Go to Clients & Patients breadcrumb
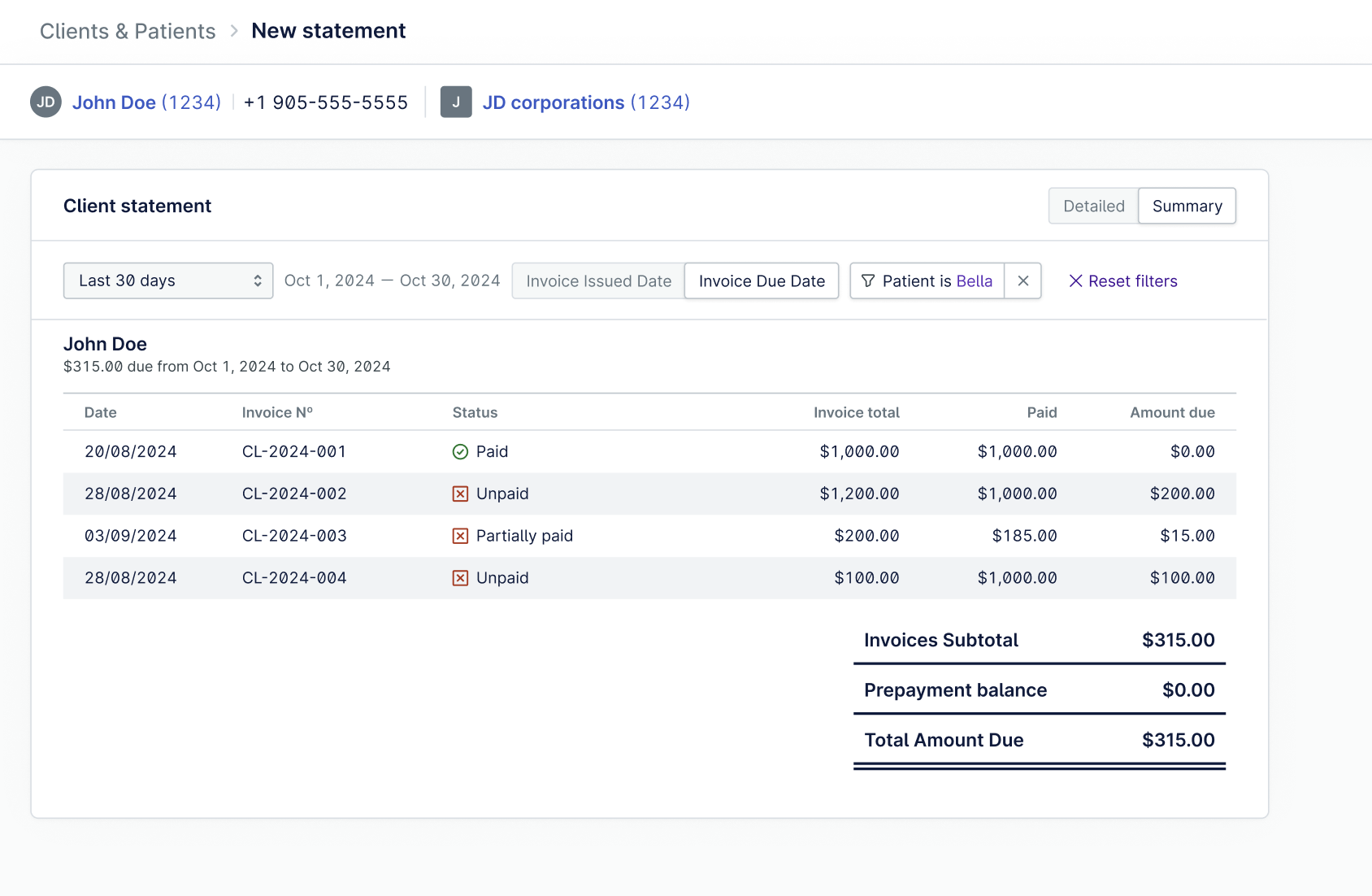Screen dimensions: 1372x896 click(x=128, y=32)
